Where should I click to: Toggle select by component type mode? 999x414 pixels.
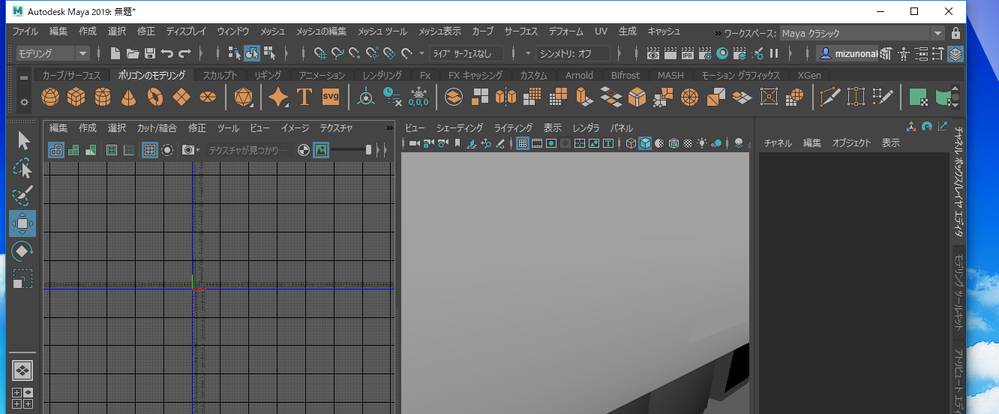pyautogui.click(x=270, y=54)
